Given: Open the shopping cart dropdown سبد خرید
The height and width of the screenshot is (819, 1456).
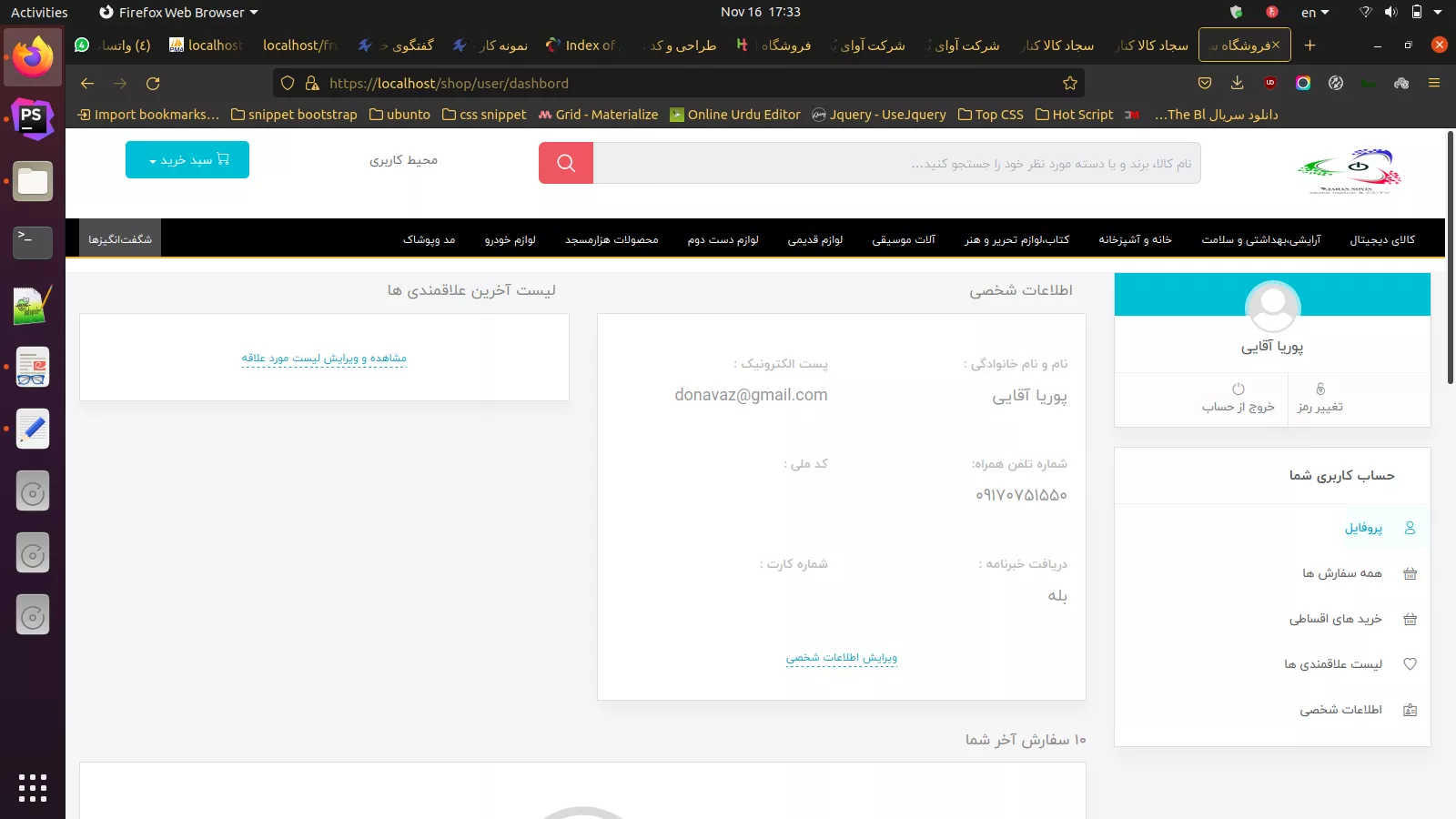Looking at the screenshot, I should coord(187,159).
